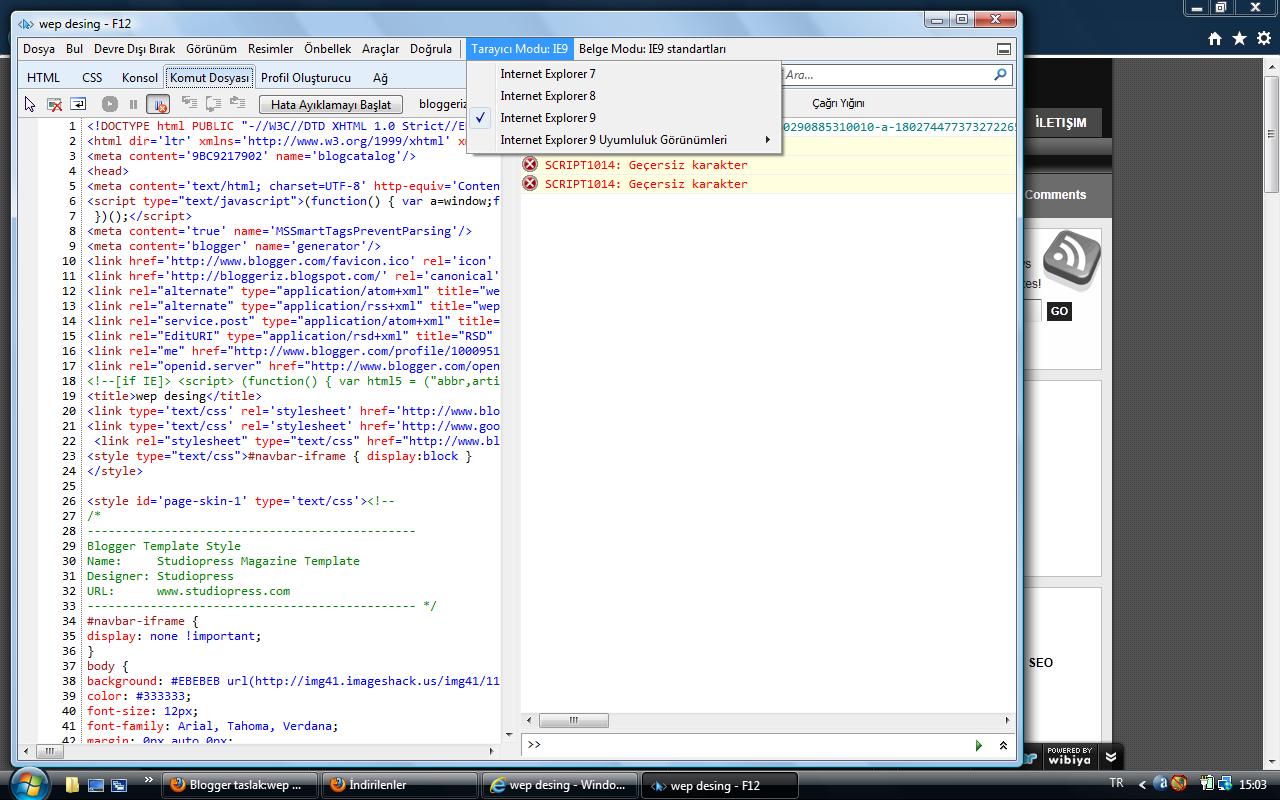Choose Internet Explorer 8 browser mode

[x=548, y=96]
